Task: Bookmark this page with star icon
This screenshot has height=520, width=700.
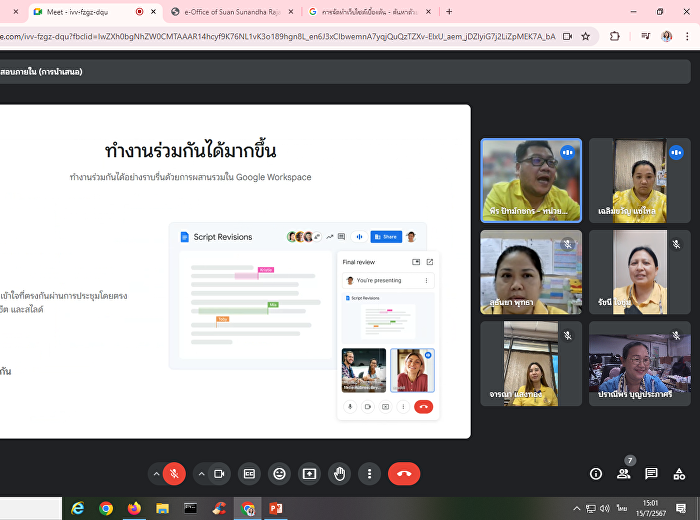Action: pyautogui.click(x=586, y=36)
